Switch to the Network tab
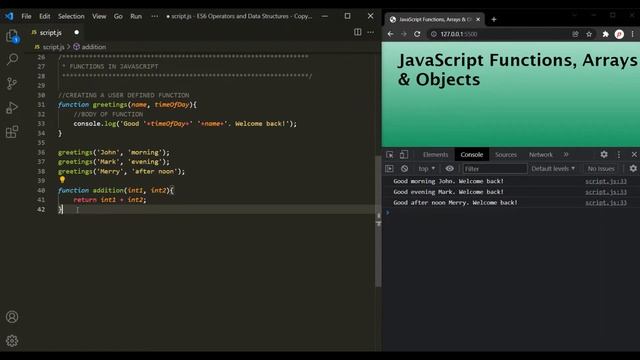The image size is (640, 360). 540,154
